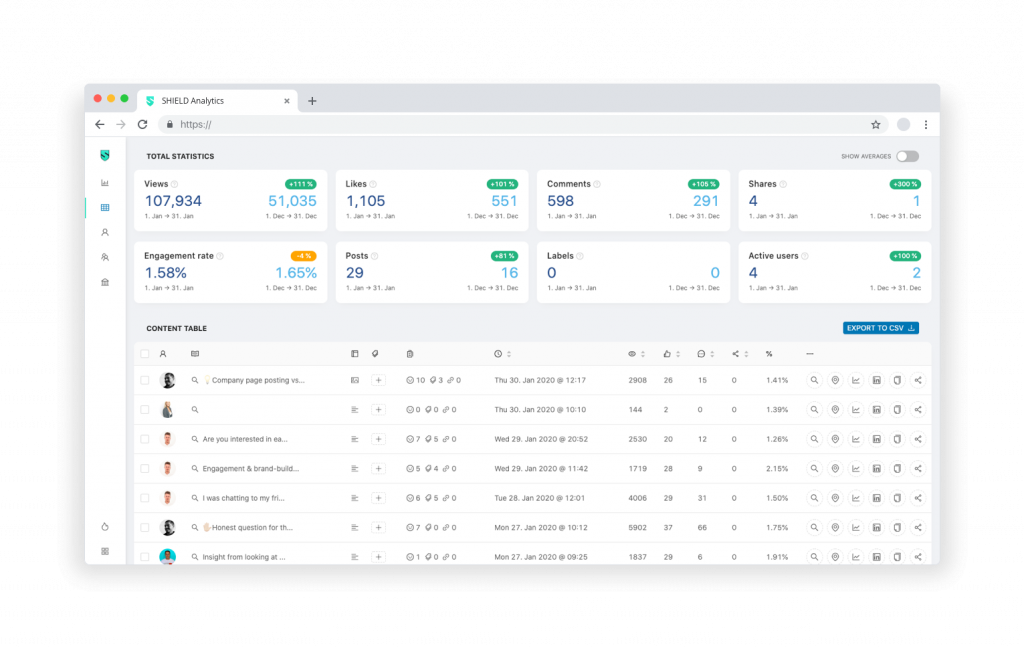Enable the Show Averages toggle
1024x648 pixels.
(908, 156)
